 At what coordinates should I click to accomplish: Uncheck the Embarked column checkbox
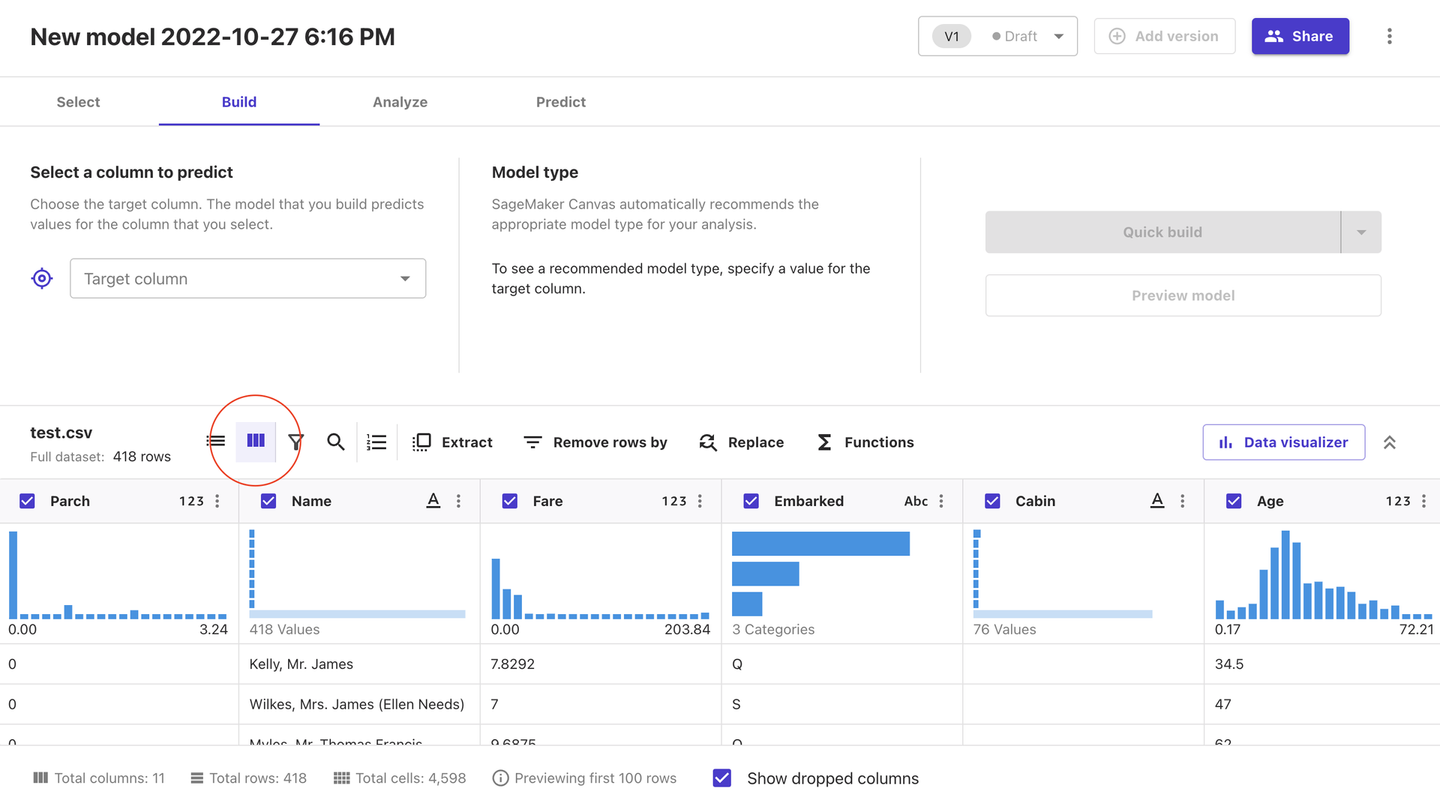pyautogui.click(x=752, y=501)
